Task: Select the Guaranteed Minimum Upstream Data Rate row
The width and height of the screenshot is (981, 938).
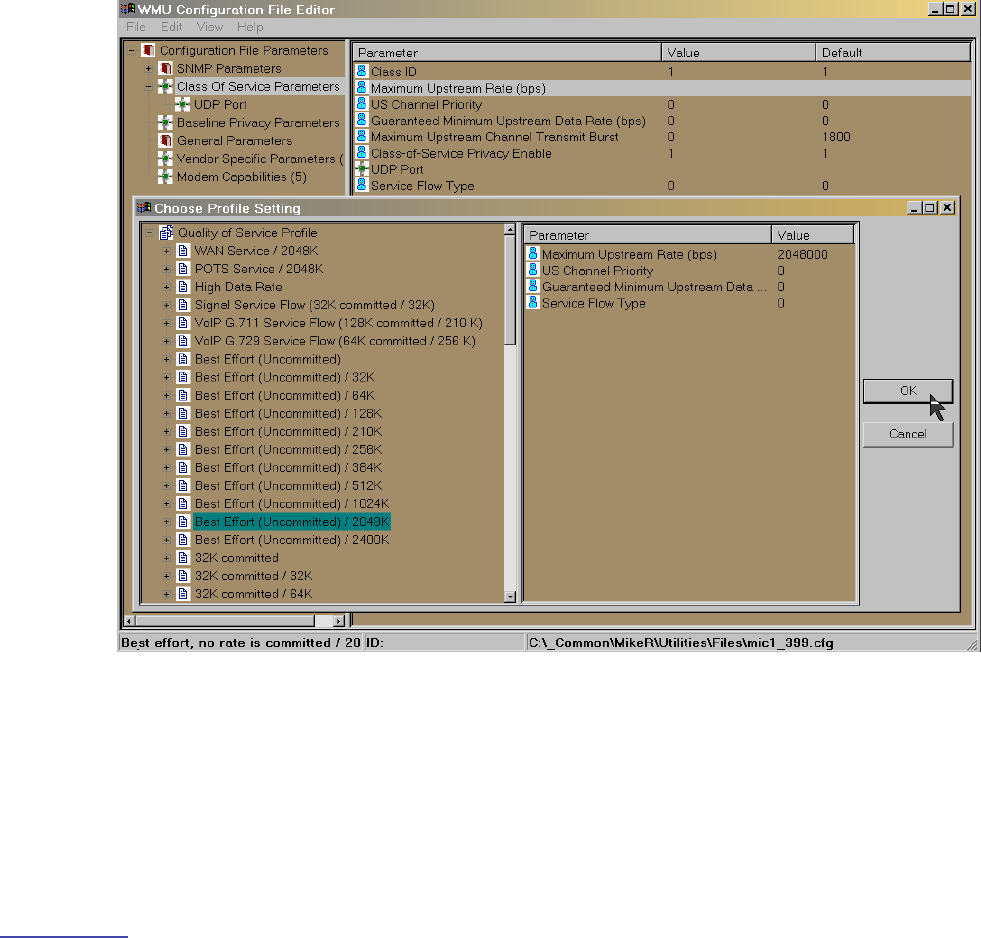Action: pos(662,121)
